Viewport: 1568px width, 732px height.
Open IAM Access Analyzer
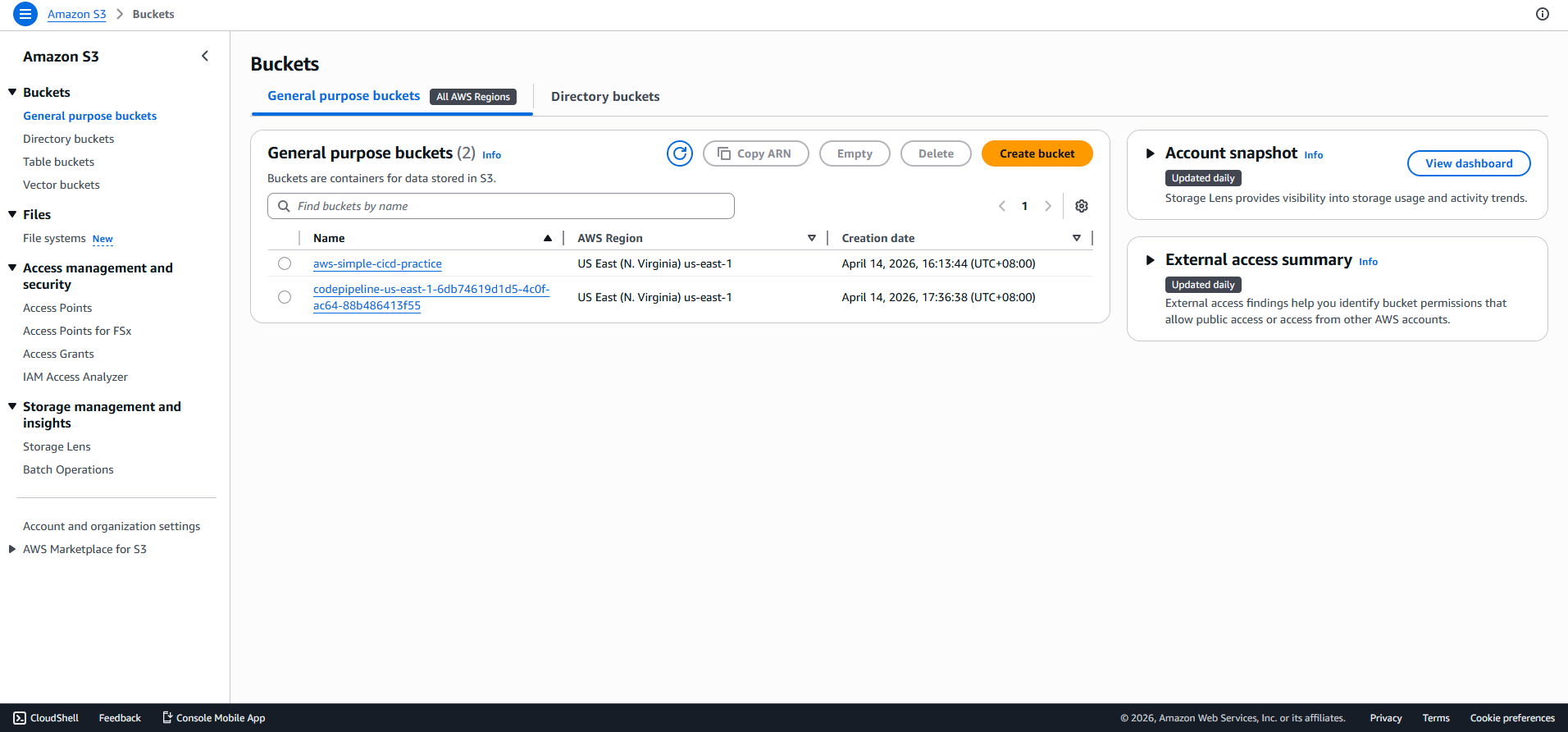click(75, 377)
